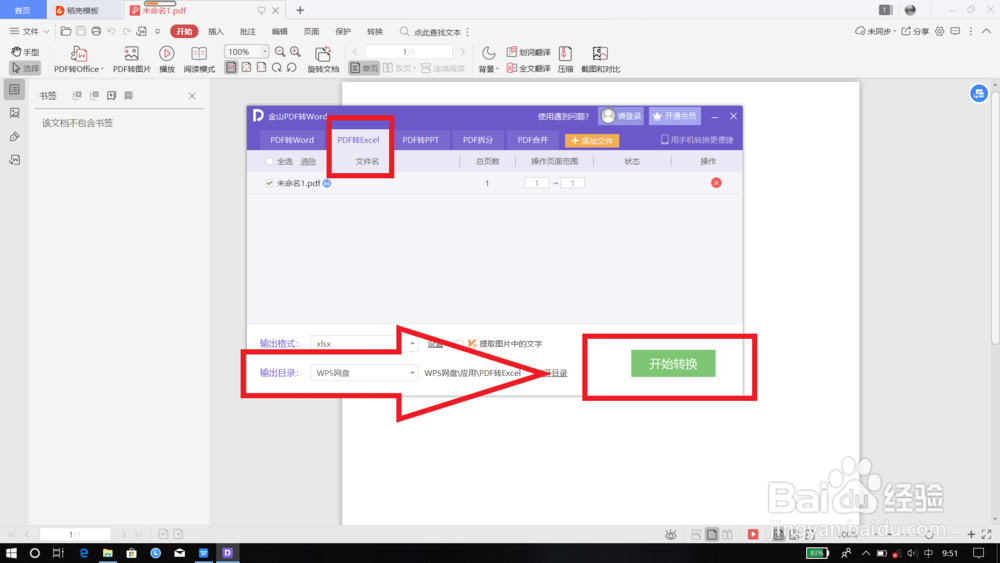The image size is (1000, 563).
Task: Click the 旋转文档 rotate document tool
Action: (323, 60)
